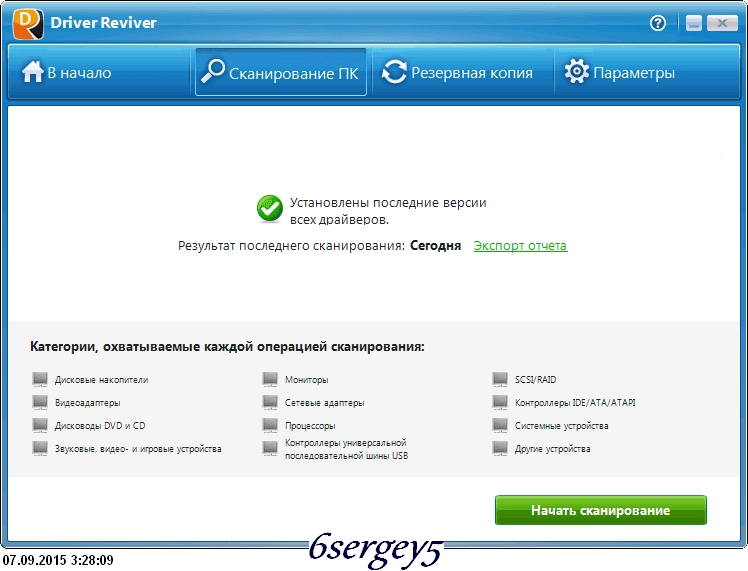Click icon next to SCSI/RAID
The image size is (748, 571).
tap(500, 379)
